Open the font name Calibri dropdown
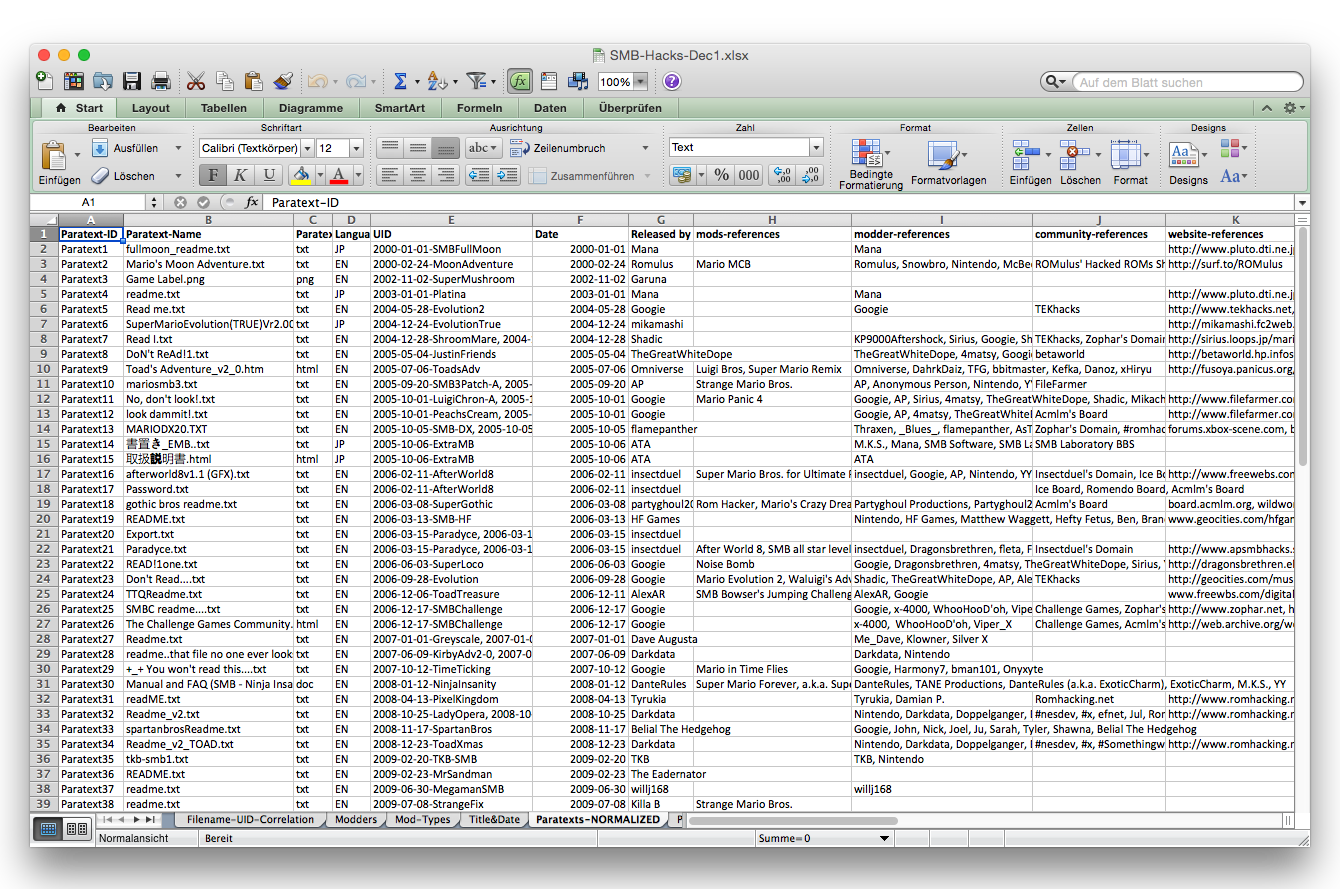Viewport: 1340px width, 889px height. pyautogui.click(x=307, y=148)
